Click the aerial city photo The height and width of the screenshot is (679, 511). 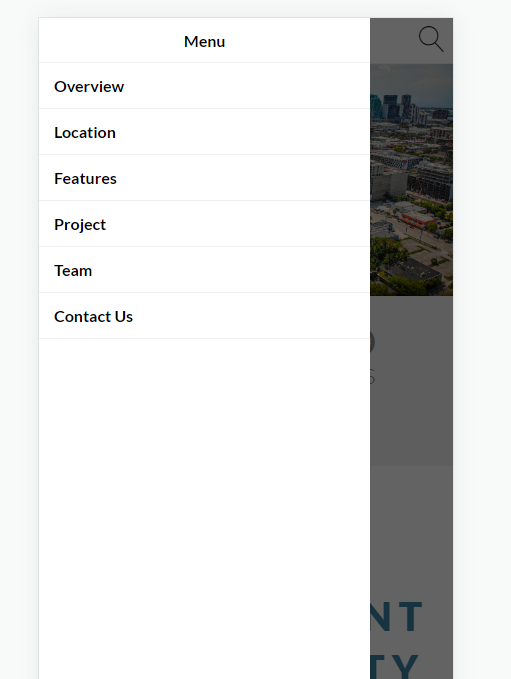(411, 180)
